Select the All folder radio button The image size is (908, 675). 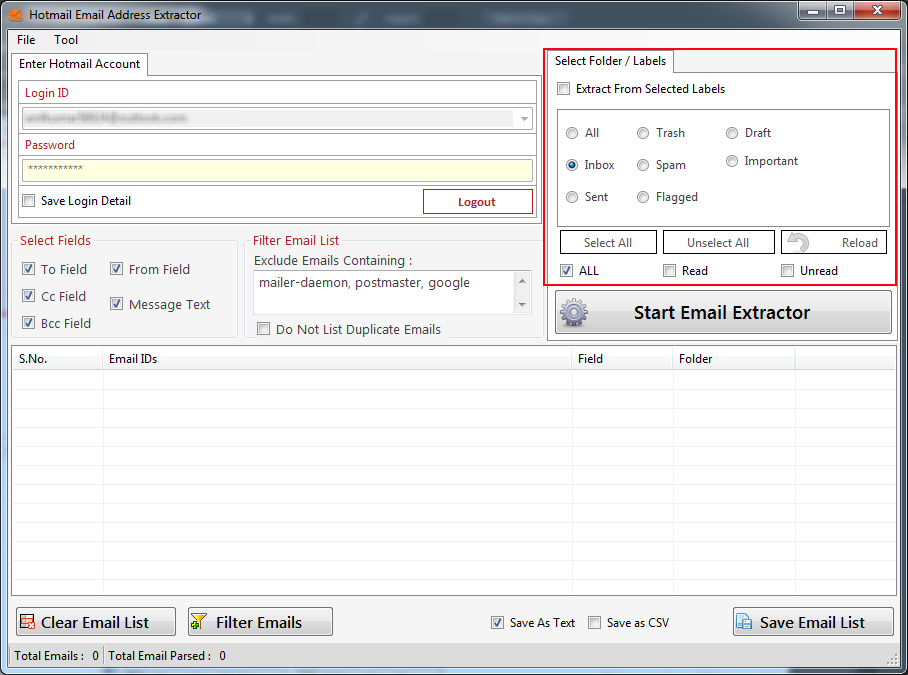click(x=572, y=133)
